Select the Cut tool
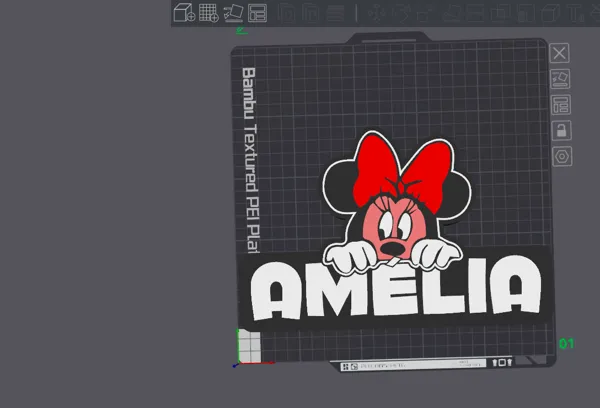Image resolution: width=600 pixels, height=408 pixels. [476, 13]
